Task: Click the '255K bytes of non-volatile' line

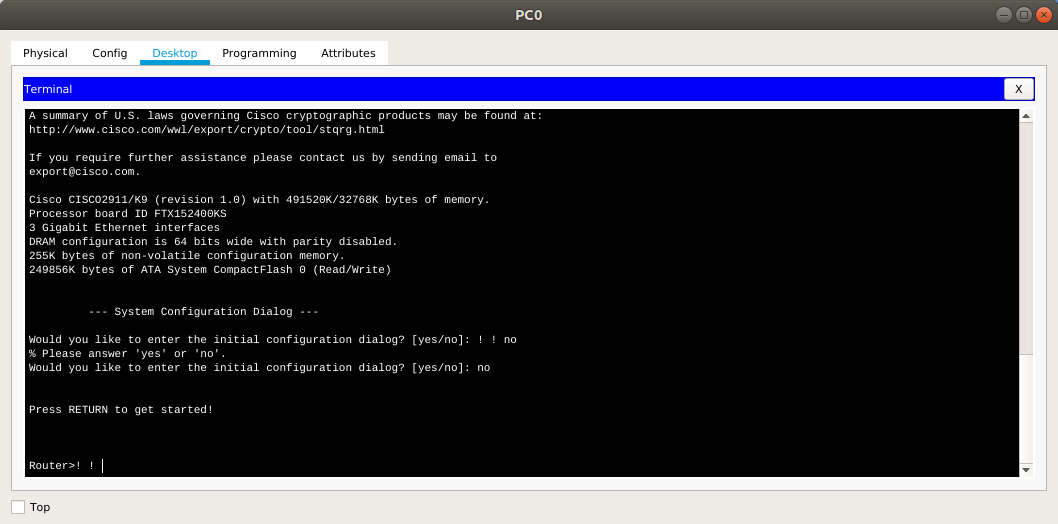Action: coord(187,256)
